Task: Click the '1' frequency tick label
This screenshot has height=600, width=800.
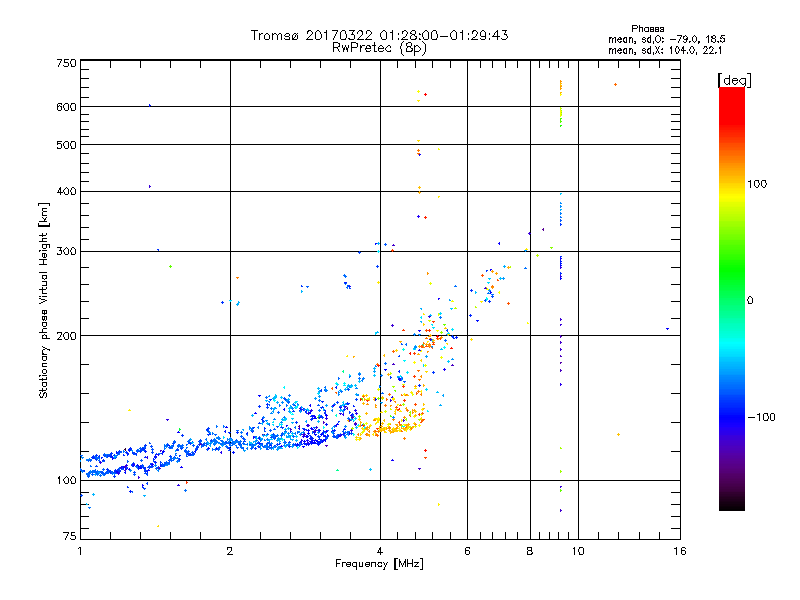Action: coord(80,551)
